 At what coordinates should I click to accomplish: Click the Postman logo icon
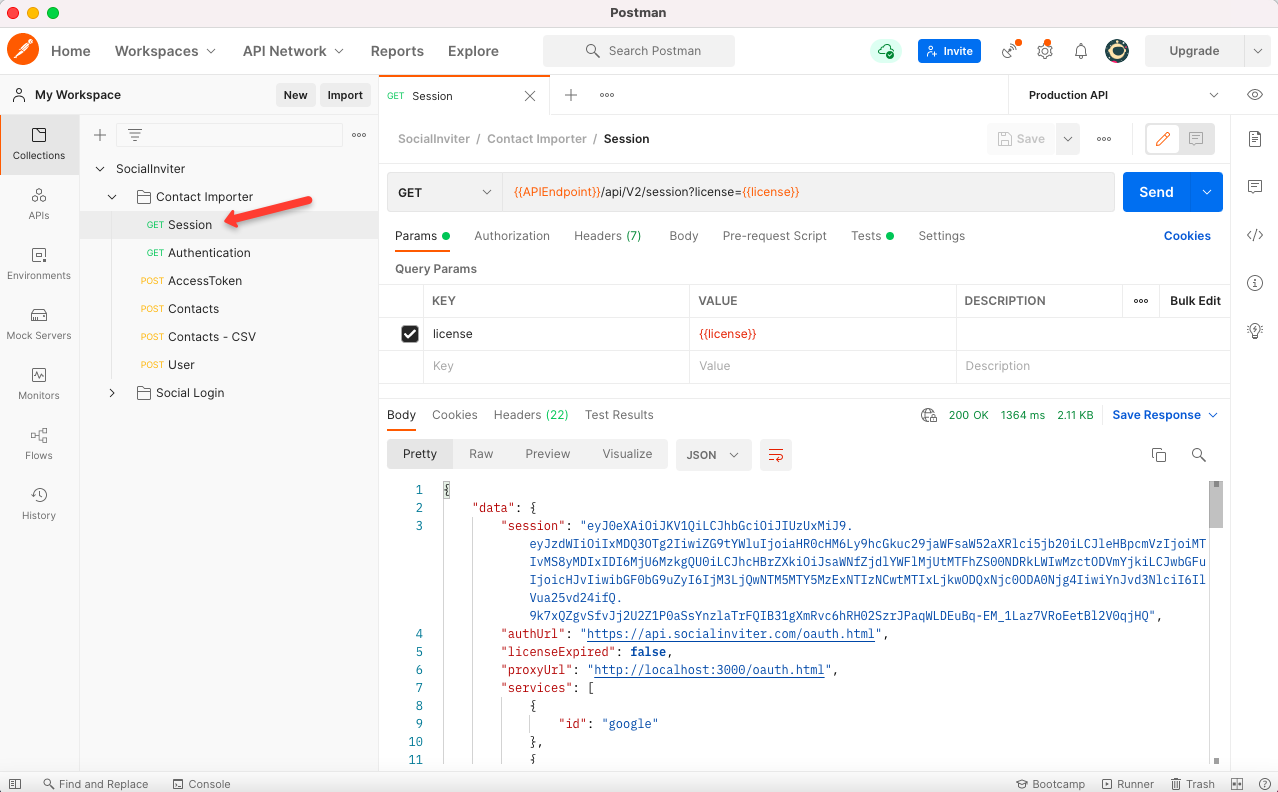[x=23, y=50]
